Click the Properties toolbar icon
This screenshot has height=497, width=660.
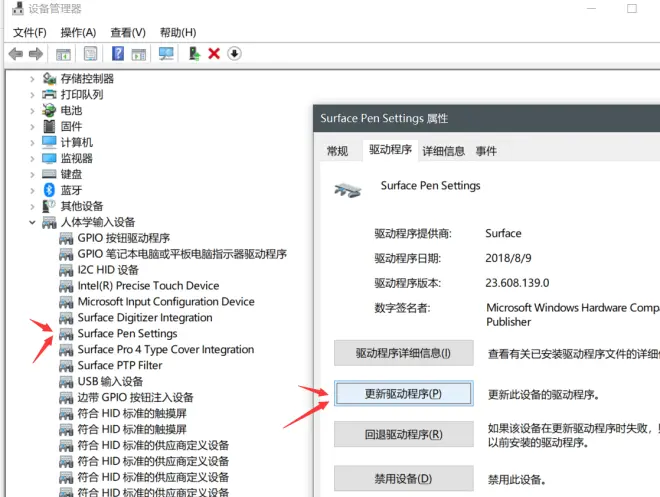[90, 54]
